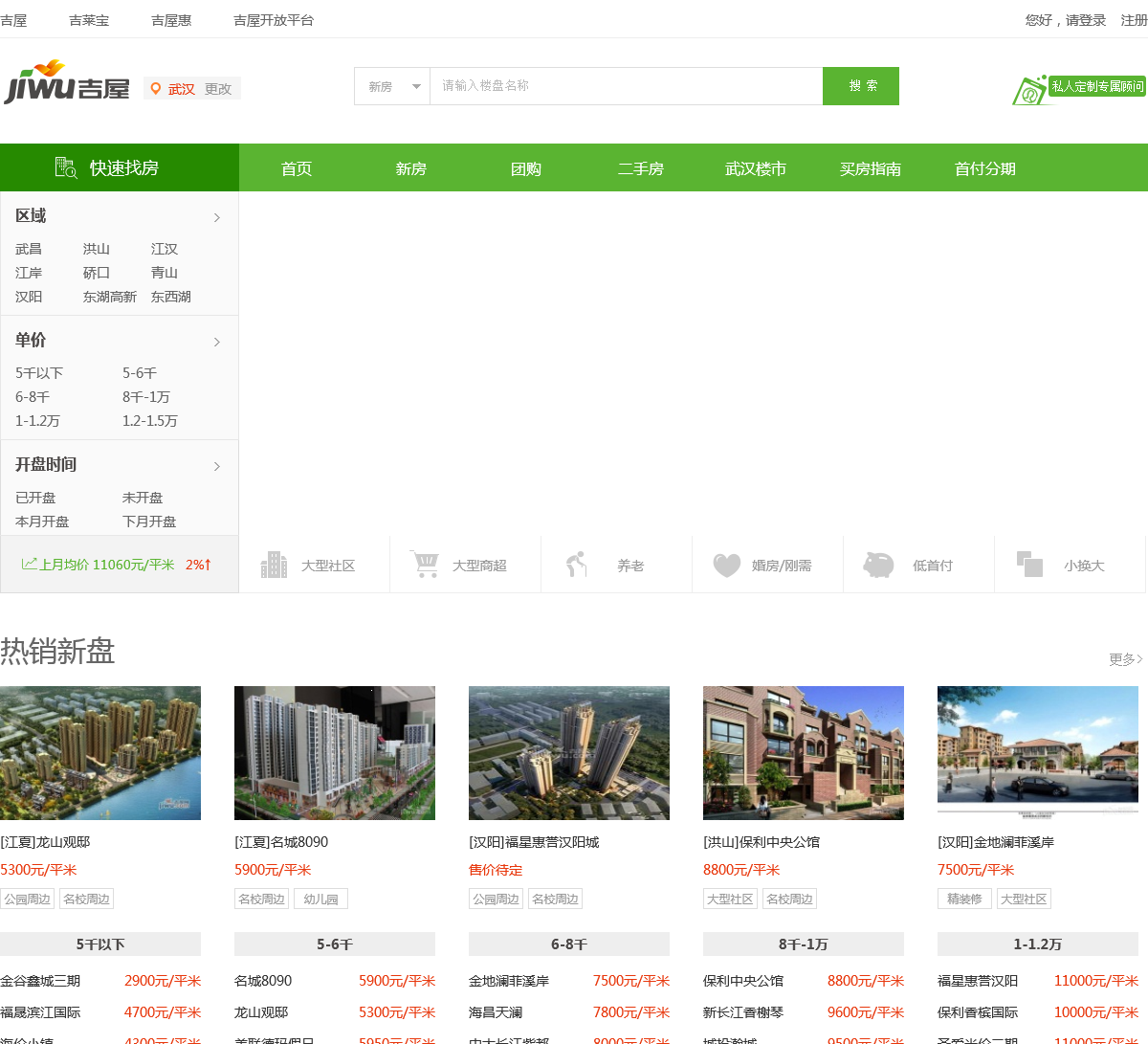Select the 大型商超 shopping cart icon
The width and height of the screenshot is (1148, 1044).
click(x=425, y=564)
